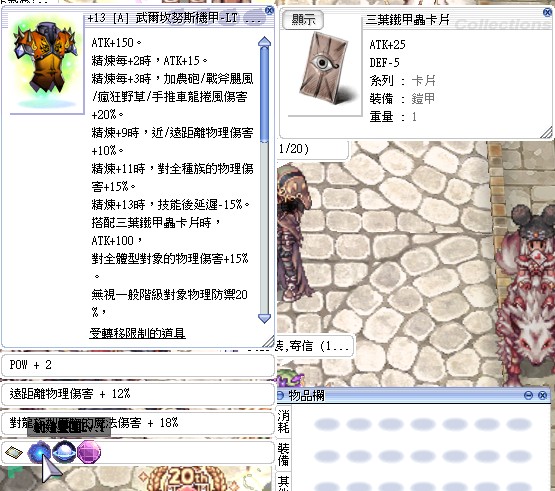Click the 精煉+13時，技能後延遲-15% line
Image resolution: width=555 pixels, height=491 pixels.
pyautogui.click(x=171, y=205)
